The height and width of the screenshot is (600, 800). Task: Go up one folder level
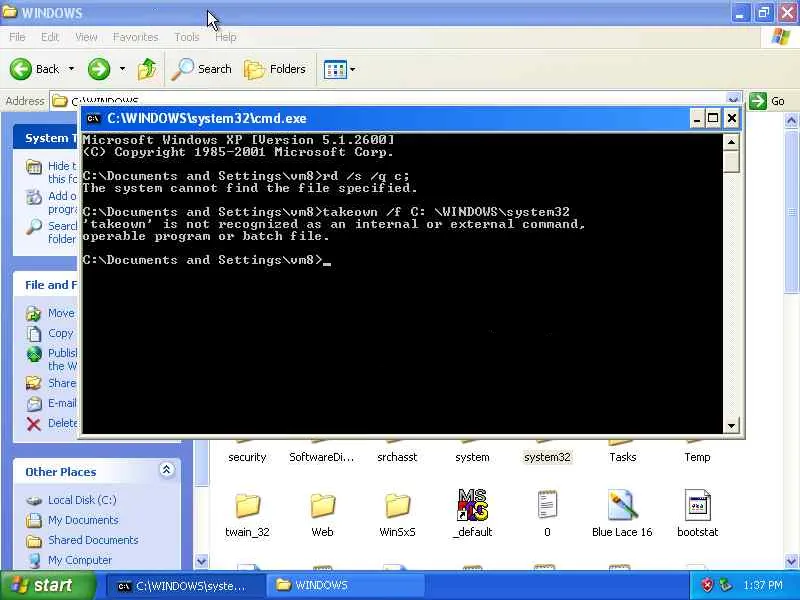coord(147,69)
